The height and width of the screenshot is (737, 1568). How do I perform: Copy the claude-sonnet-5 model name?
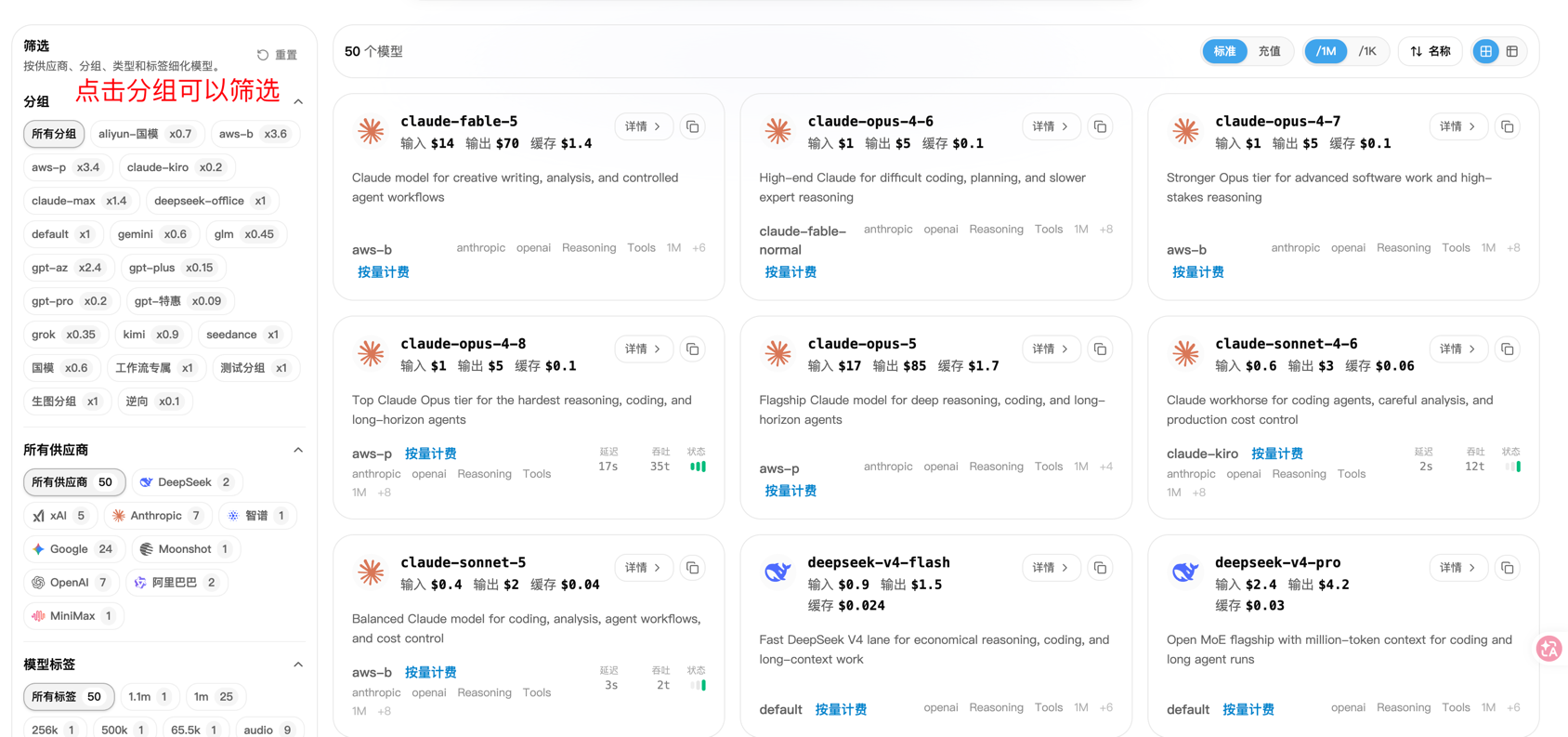point(693,568)
